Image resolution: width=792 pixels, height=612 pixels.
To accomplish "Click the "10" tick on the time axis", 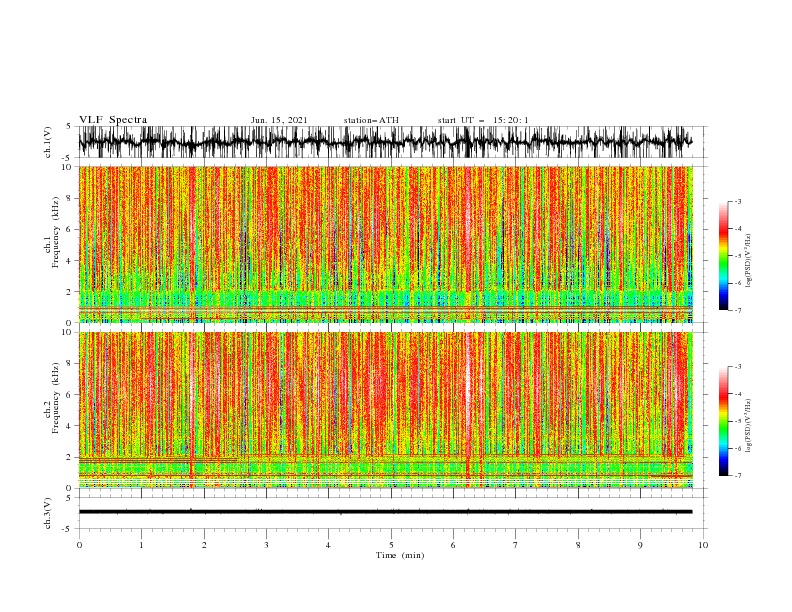I will tap(703, 545).
